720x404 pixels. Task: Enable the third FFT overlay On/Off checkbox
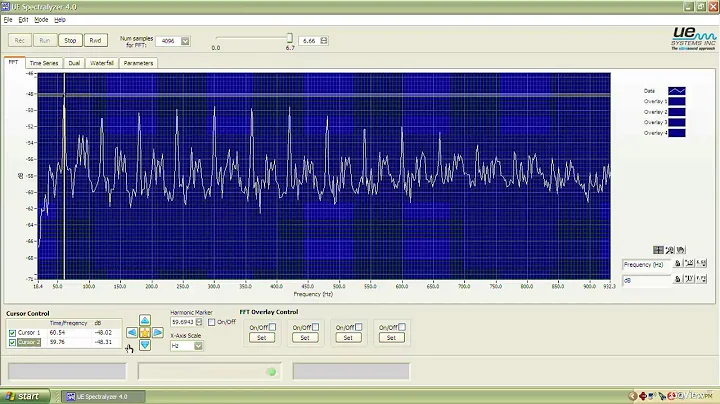click(x=359, y=327)
